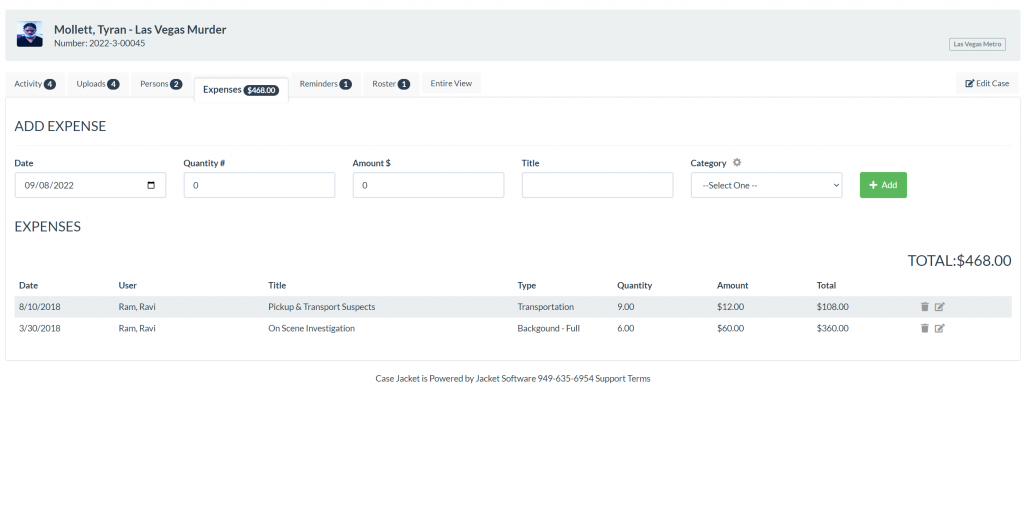Click the Date field showing 09/08/2022
Viewport: 1024px width, 528px height.
point(90,185)
